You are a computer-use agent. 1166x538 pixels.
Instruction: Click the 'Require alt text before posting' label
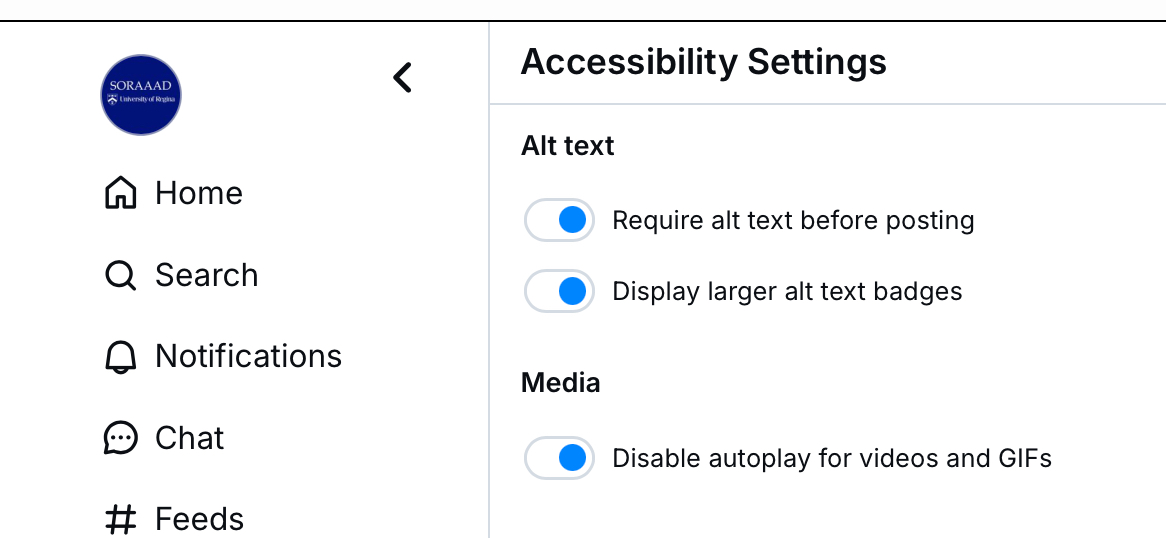click(x=793, y=220)
